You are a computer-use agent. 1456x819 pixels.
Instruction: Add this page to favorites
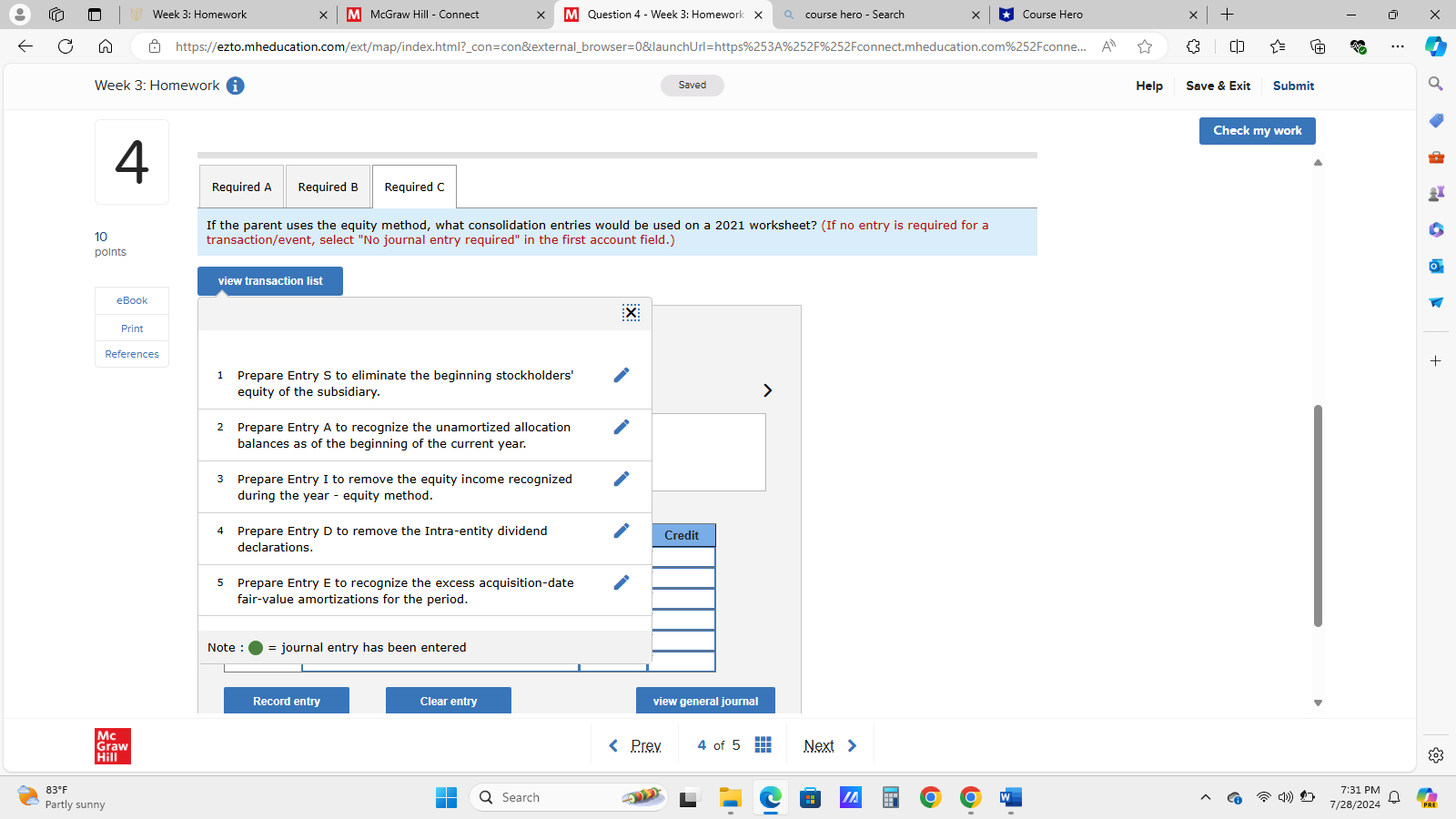tap(1145, 46)
